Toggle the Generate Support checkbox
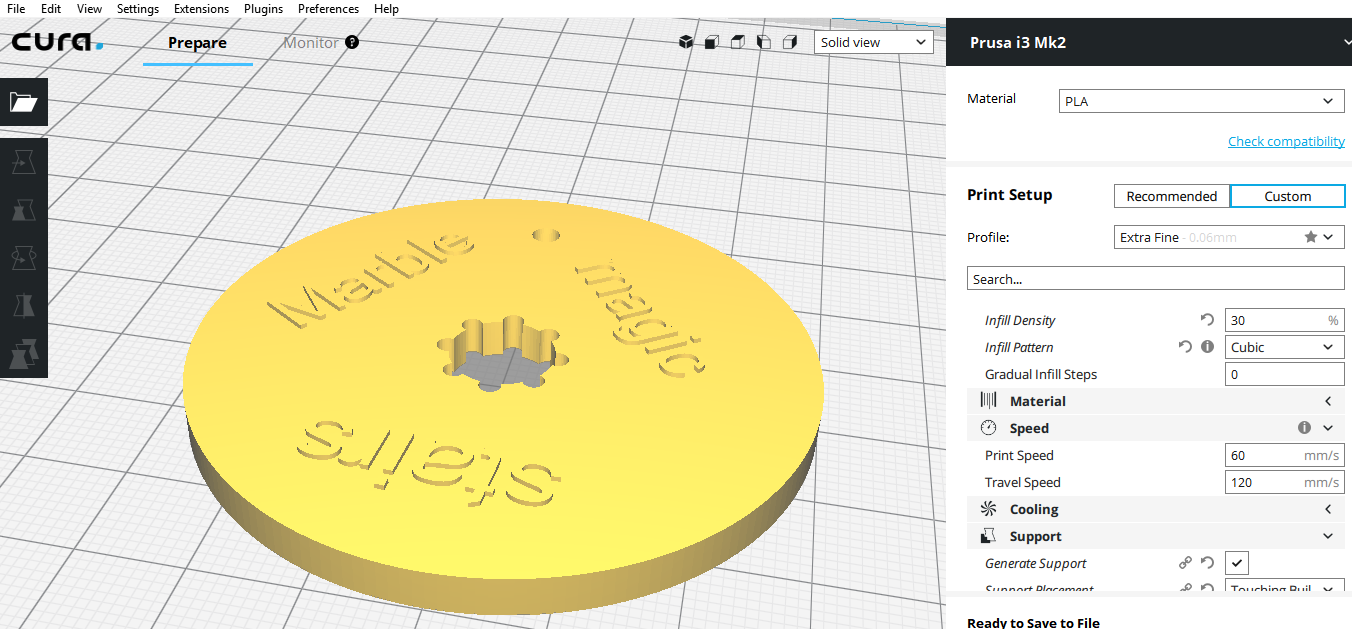 tap(1237, 563)
